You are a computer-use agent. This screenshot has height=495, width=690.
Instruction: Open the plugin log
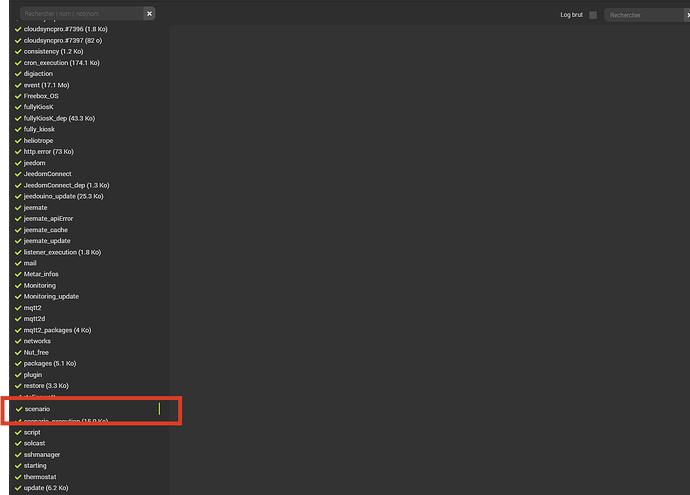coord(33,375)
